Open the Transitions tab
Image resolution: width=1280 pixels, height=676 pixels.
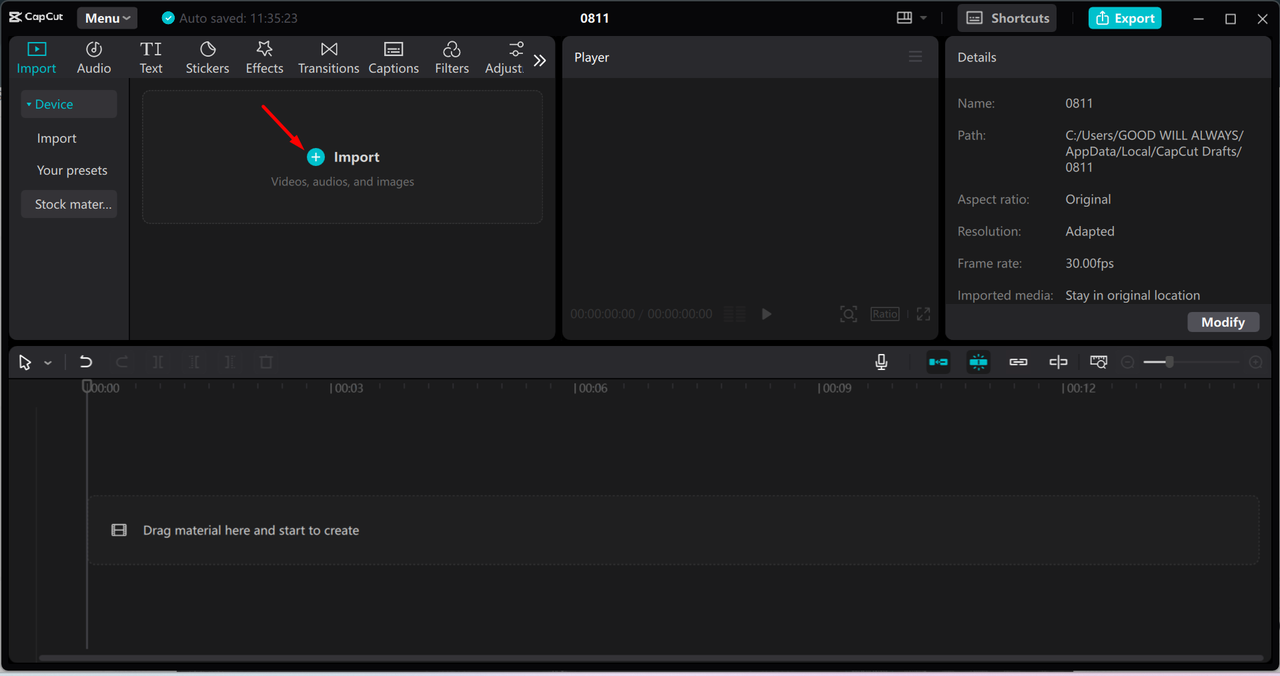pos(329,58)
